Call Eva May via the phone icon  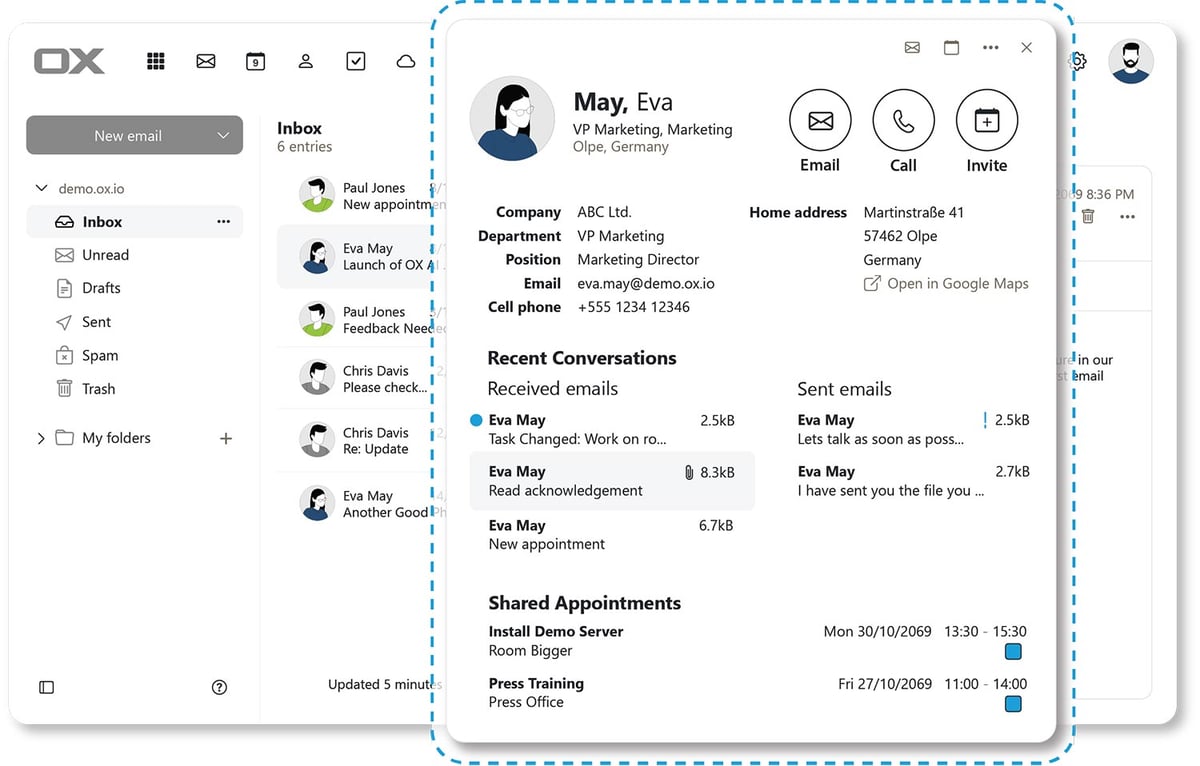903,122
